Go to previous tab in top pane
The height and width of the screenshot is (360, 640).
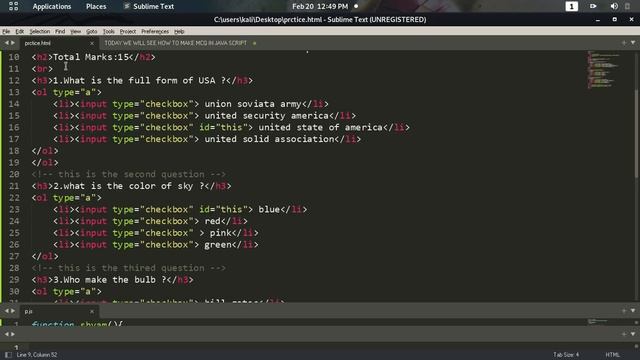click(6, 43)
